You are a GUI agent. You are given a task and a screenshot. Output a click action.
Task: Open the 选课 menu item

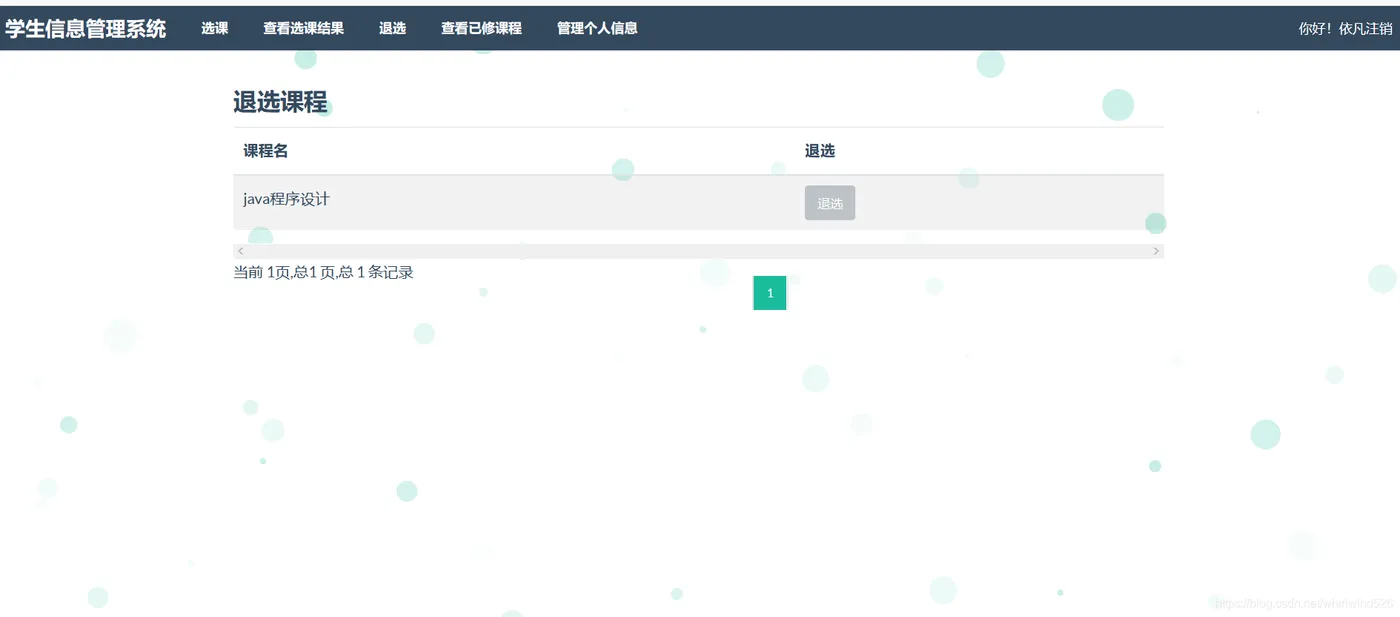215,28
